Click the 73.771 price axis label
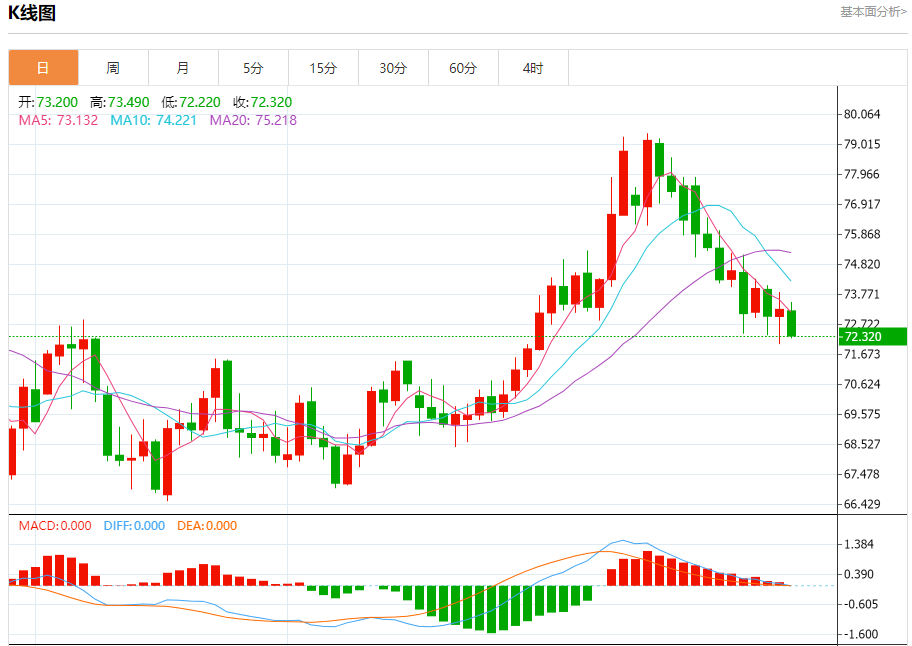The width and height of the screenshot is (912, 646). (862, 294)
